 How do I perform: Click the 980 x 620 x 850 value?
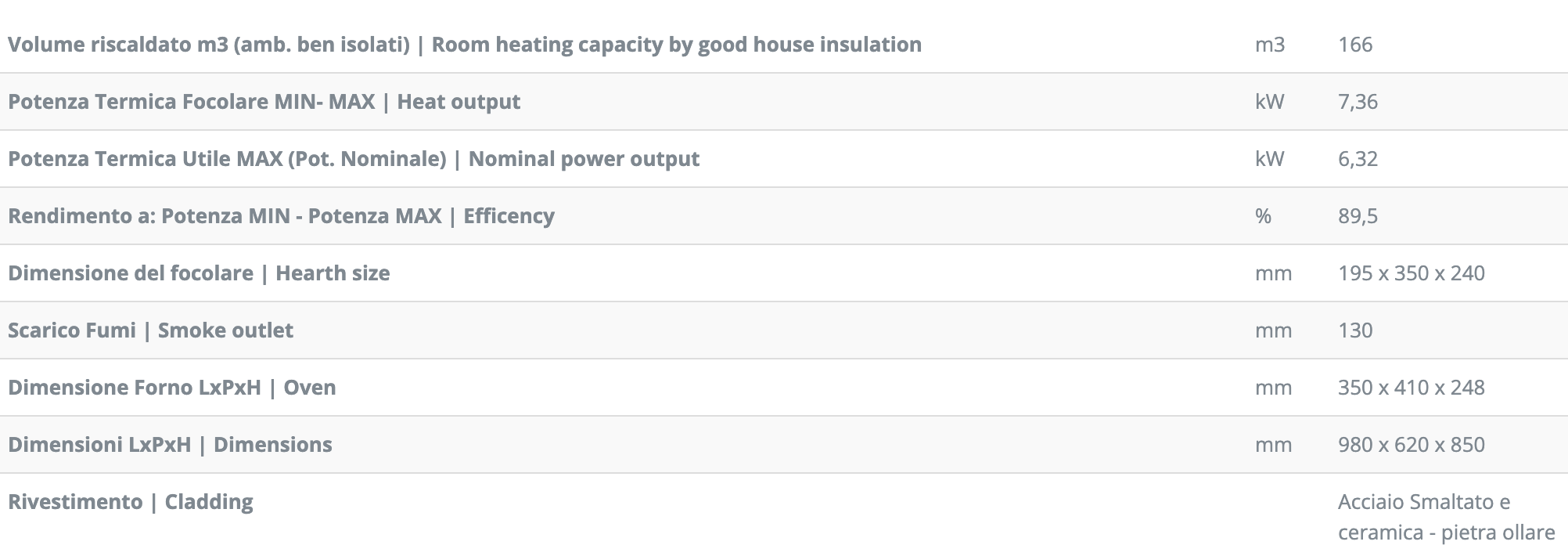[1412, 445]
